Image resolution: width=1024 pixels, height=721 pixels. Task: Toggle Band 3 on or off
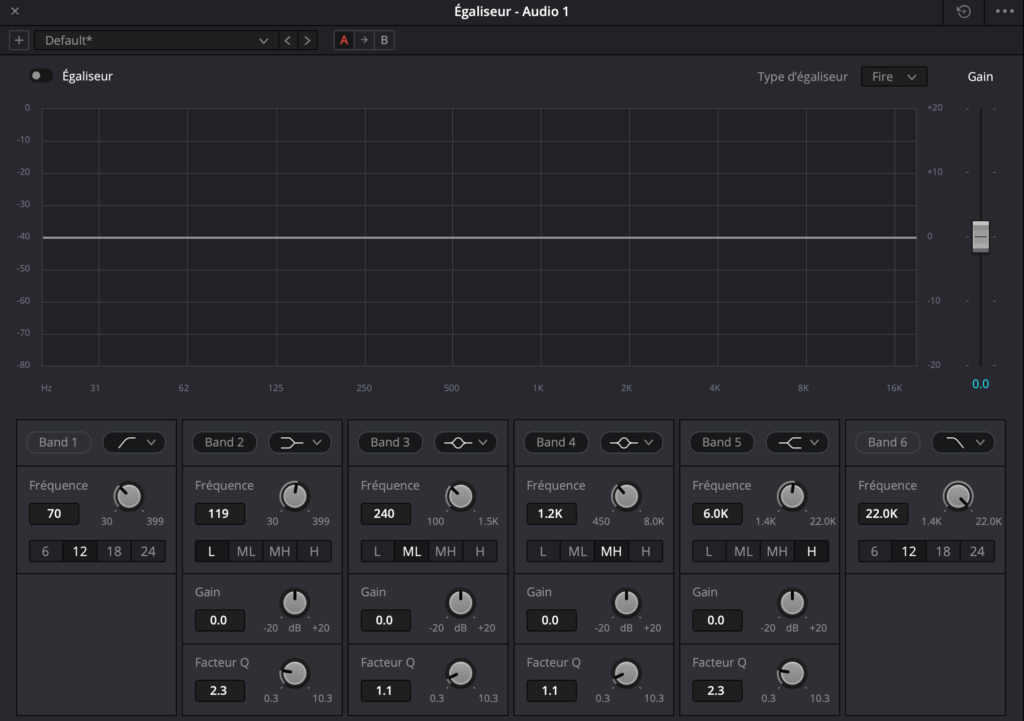(390, 442)
